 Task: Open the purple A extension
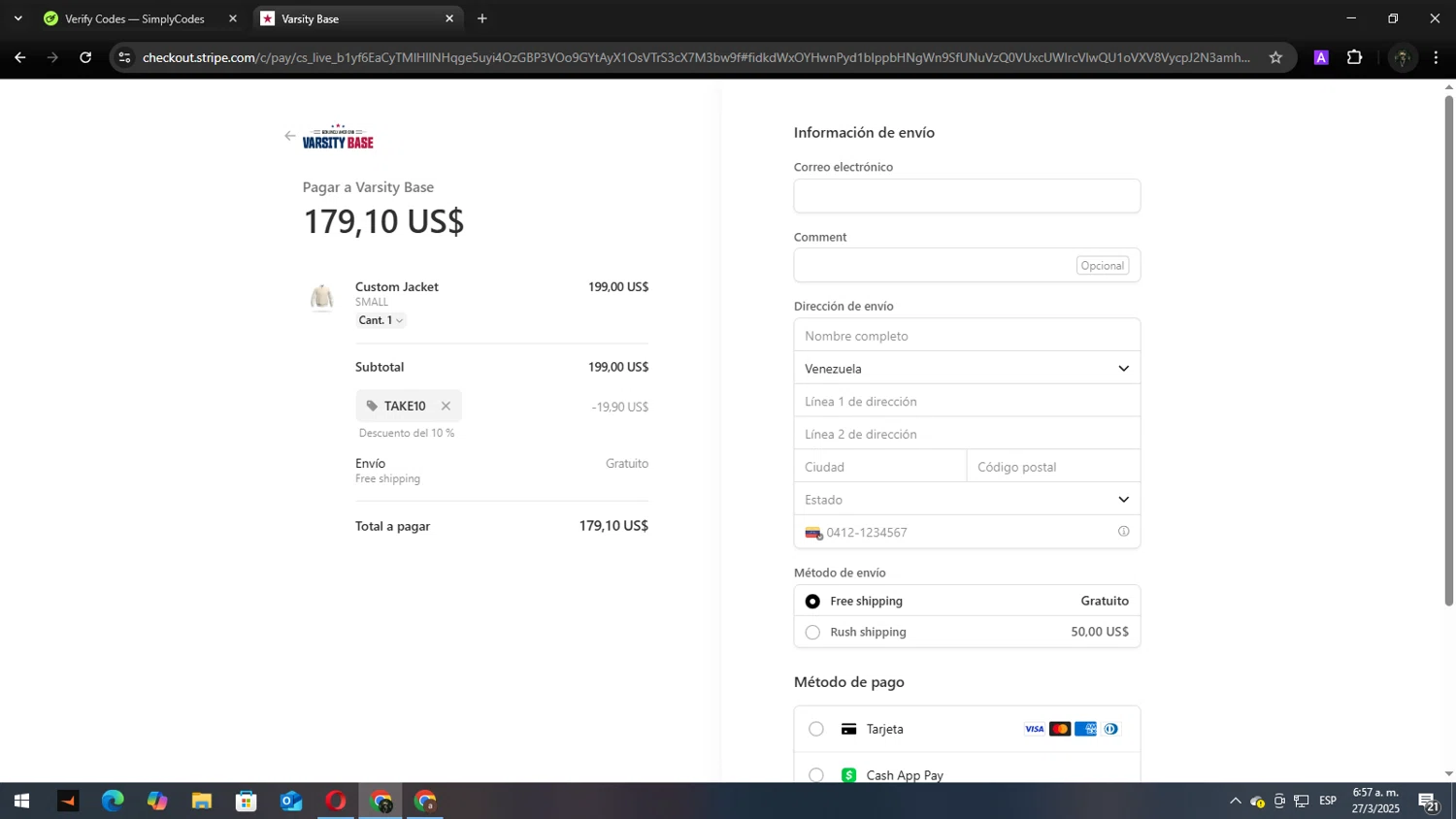click(x=1321, y=57)
